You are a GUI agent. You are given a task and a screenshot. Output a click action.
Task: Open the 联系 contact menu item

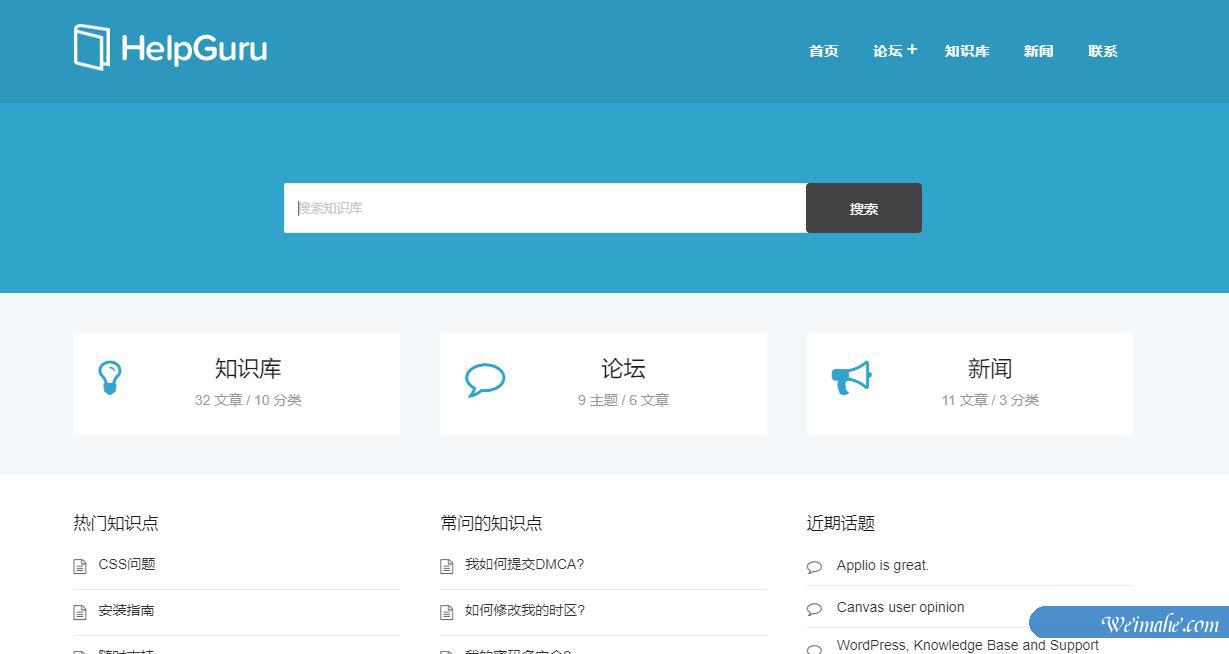point(1102,51)
